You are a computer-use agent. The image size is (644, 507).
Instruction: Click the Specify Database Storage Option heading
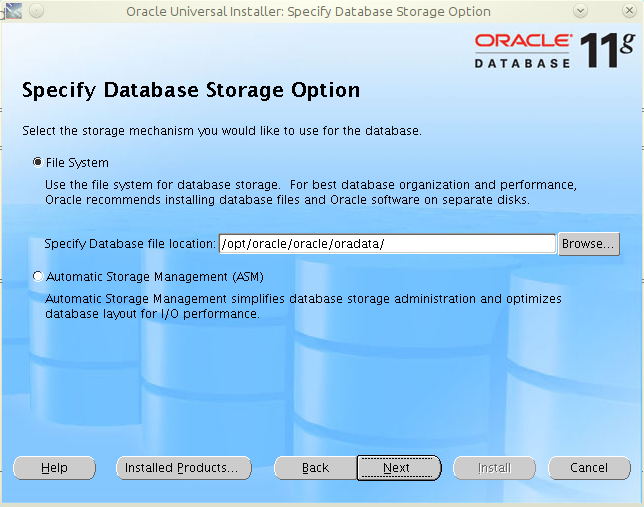(191, 91)
